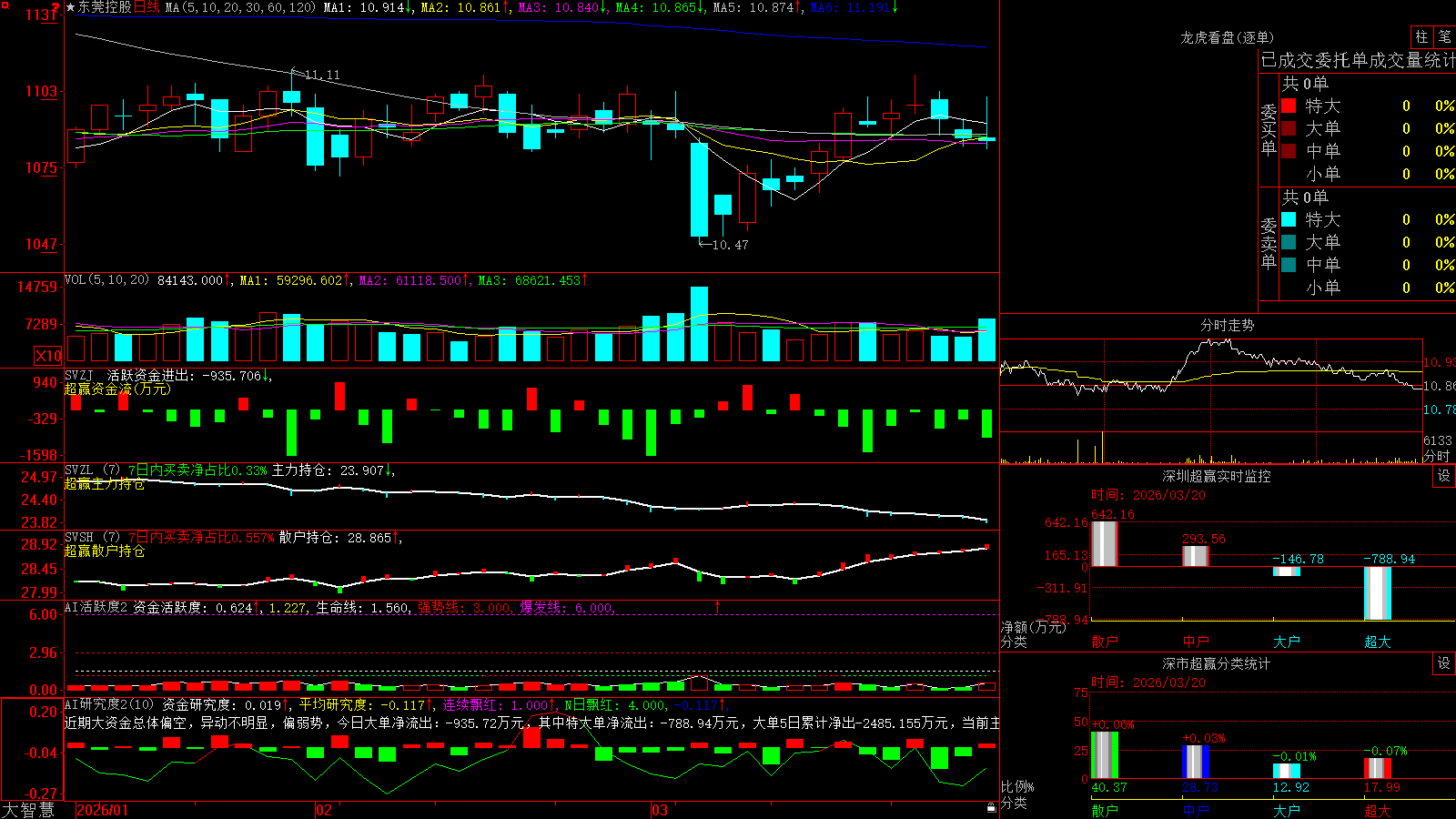The image size is (1456, 819).
Task: Switch to 笔 tick view in 龙虎看盘
Action: coord(1445,36)
